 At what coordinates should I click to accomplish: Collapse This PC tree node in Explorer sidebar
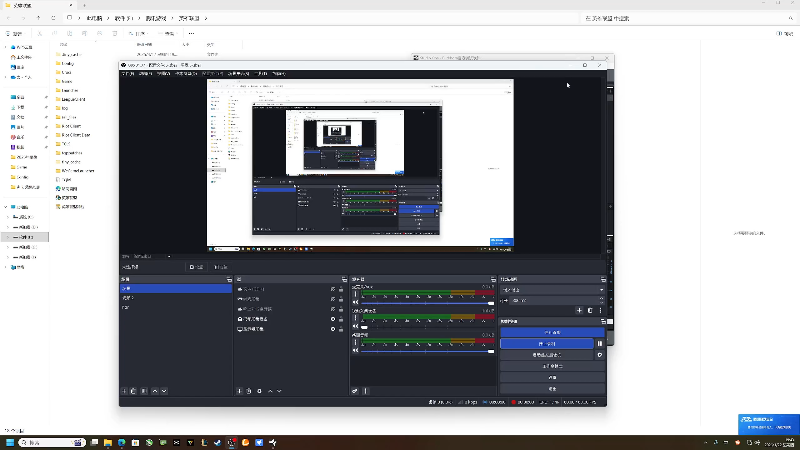click(x=6, y=207)
